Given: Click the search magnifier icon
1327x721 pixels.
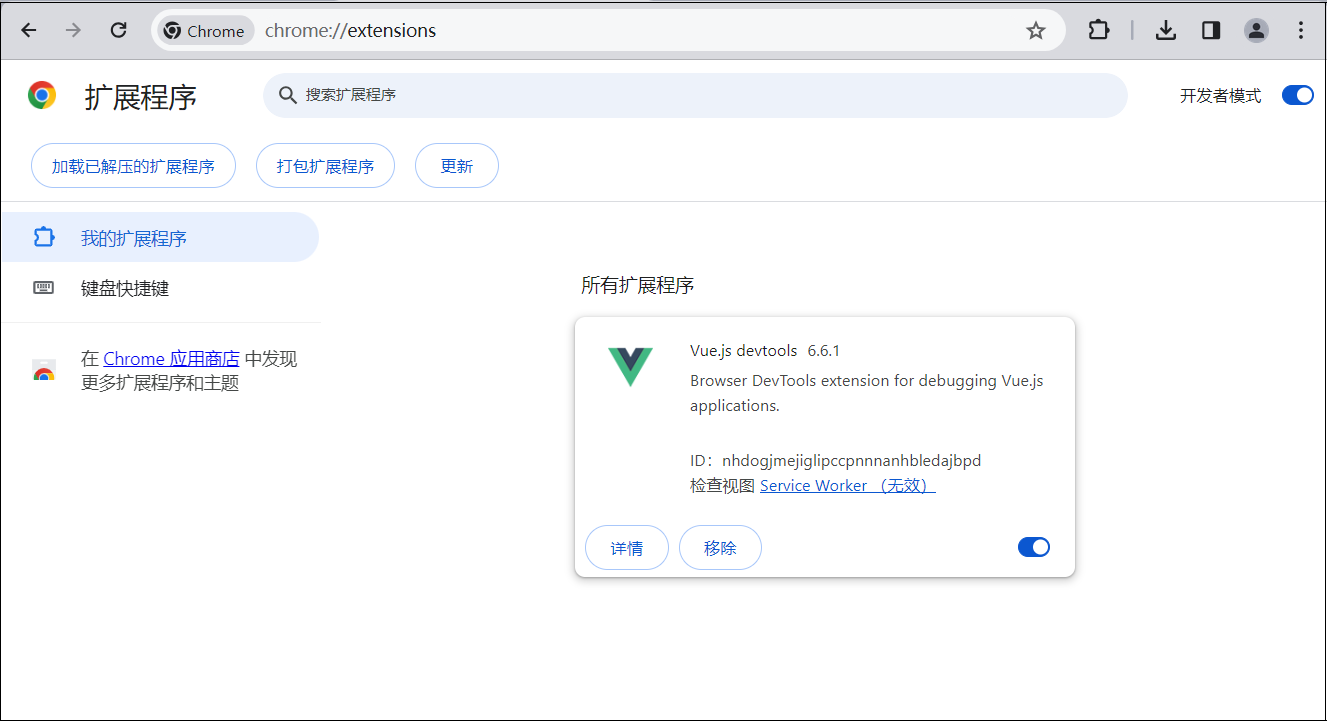Looking at the screenshot, I should [288, 95].
